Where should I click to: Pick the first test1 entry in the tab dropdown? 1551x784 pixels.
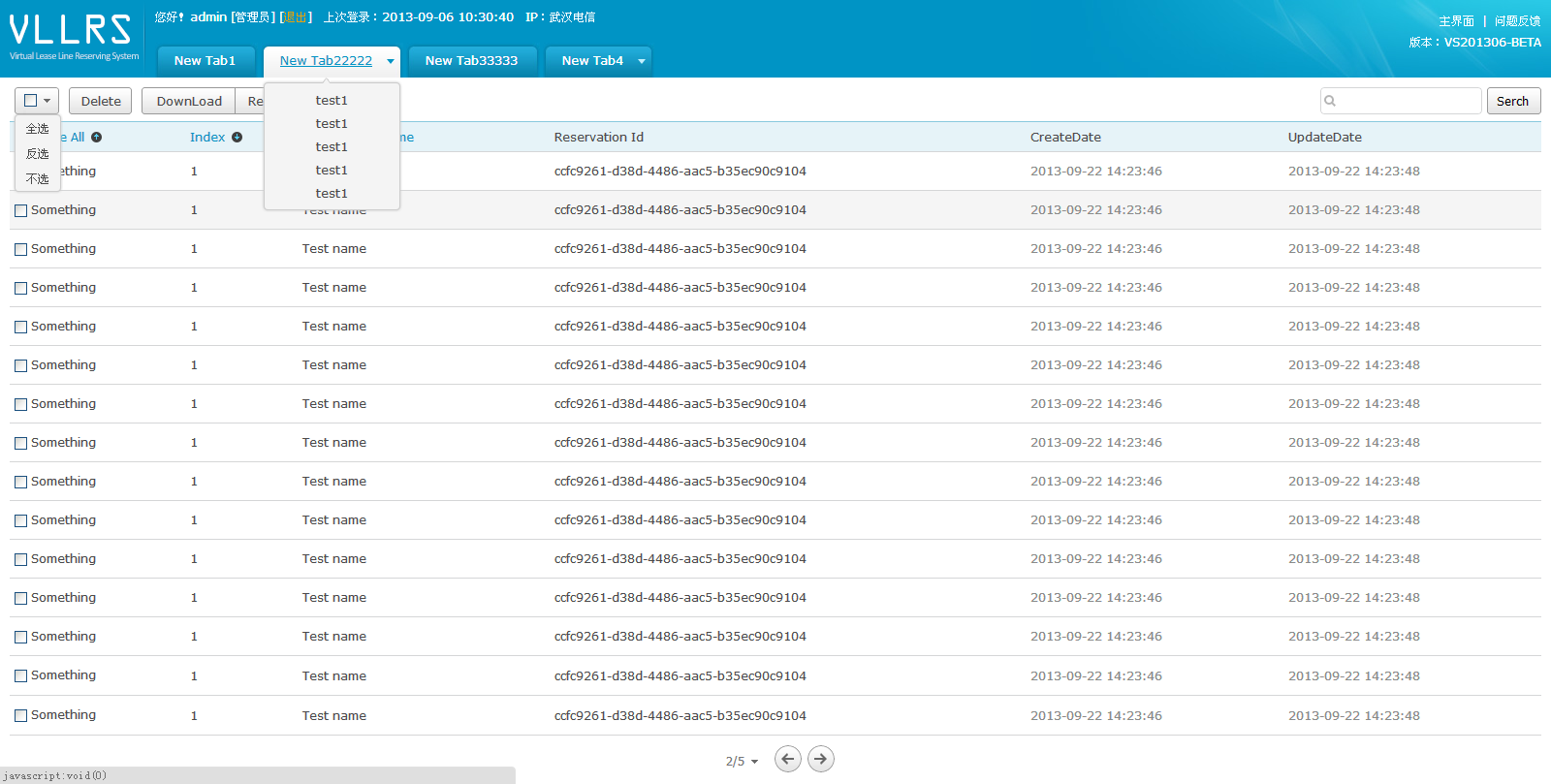tap(332, 100)
